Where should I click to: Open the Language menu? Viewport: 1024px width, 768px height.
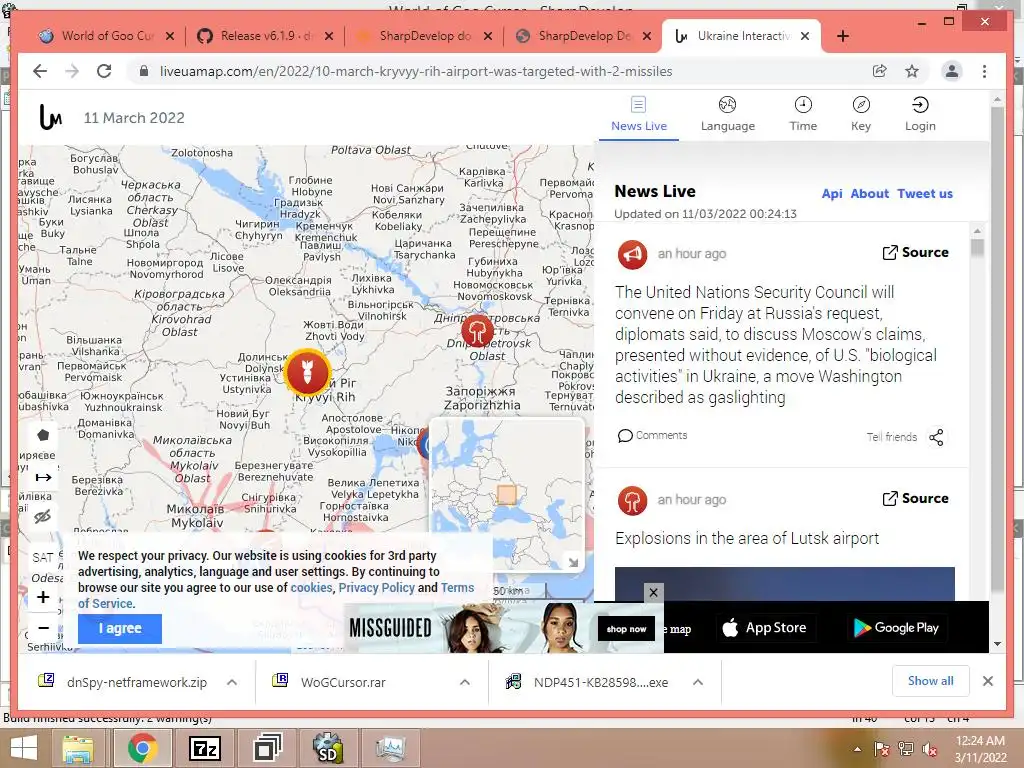(728, 114)
